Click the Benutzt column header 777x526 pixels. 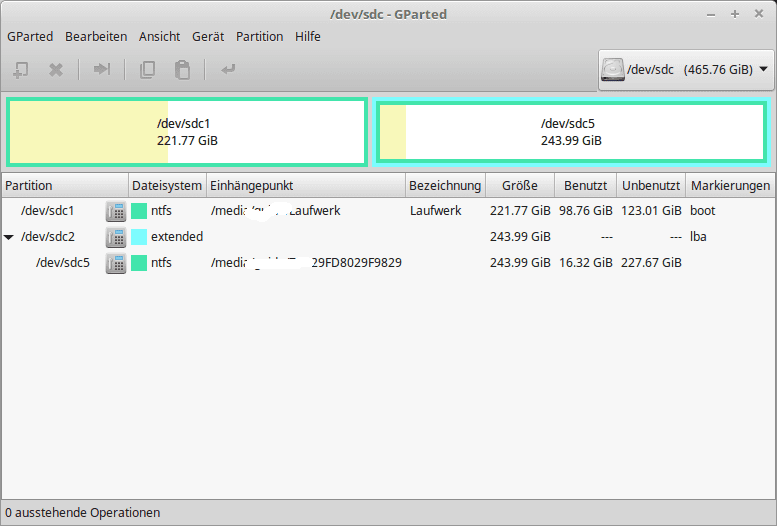point(585,185)
